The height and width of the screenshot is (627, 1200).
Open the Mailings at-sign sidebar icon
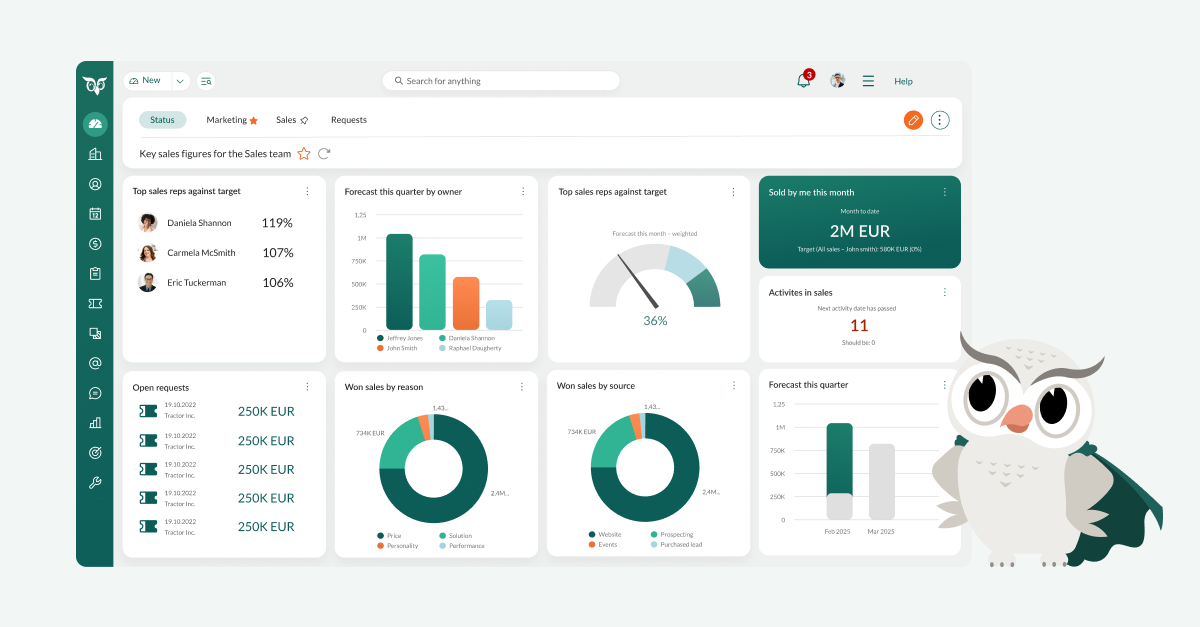click(95, 363)
